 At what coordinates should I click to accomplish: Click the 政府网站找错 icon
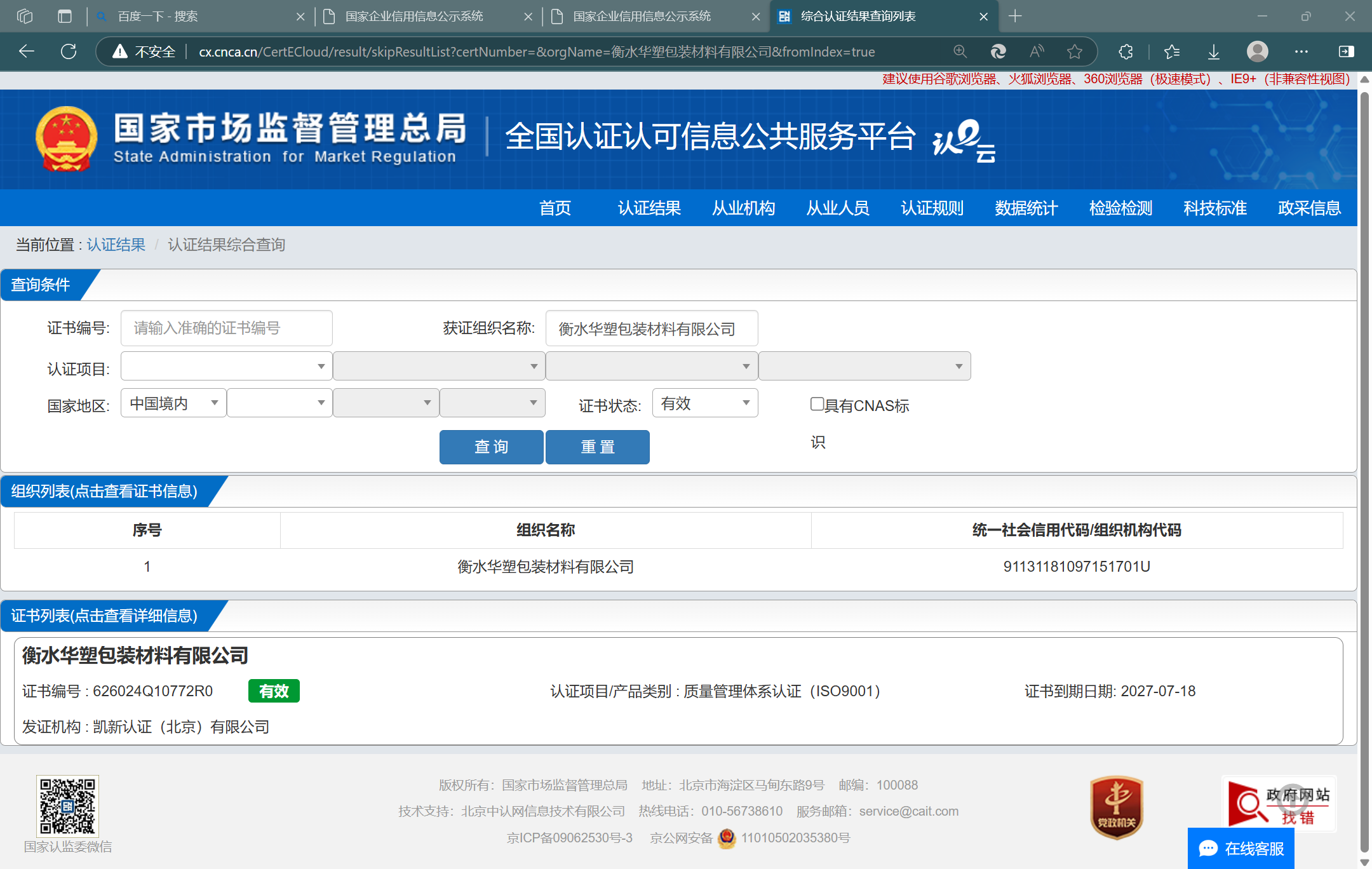[1279, 804]
